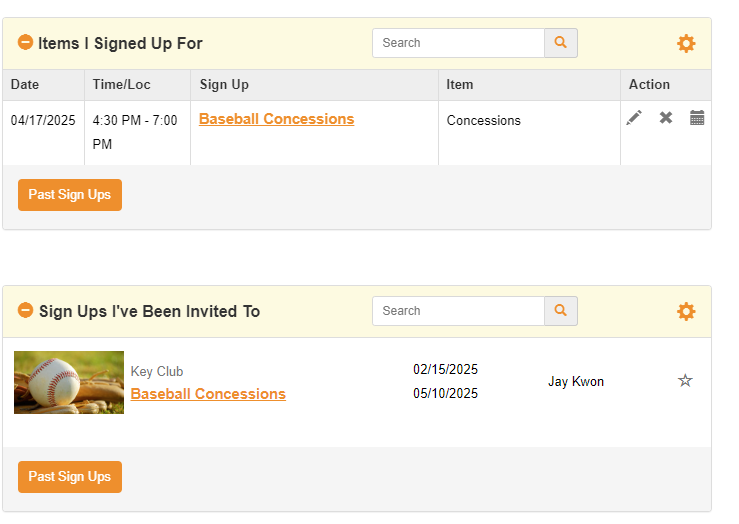Click Past Sign Ups button under invited sign ups
The height and width of the screenshot is (524, 739).
pos(70,477)
